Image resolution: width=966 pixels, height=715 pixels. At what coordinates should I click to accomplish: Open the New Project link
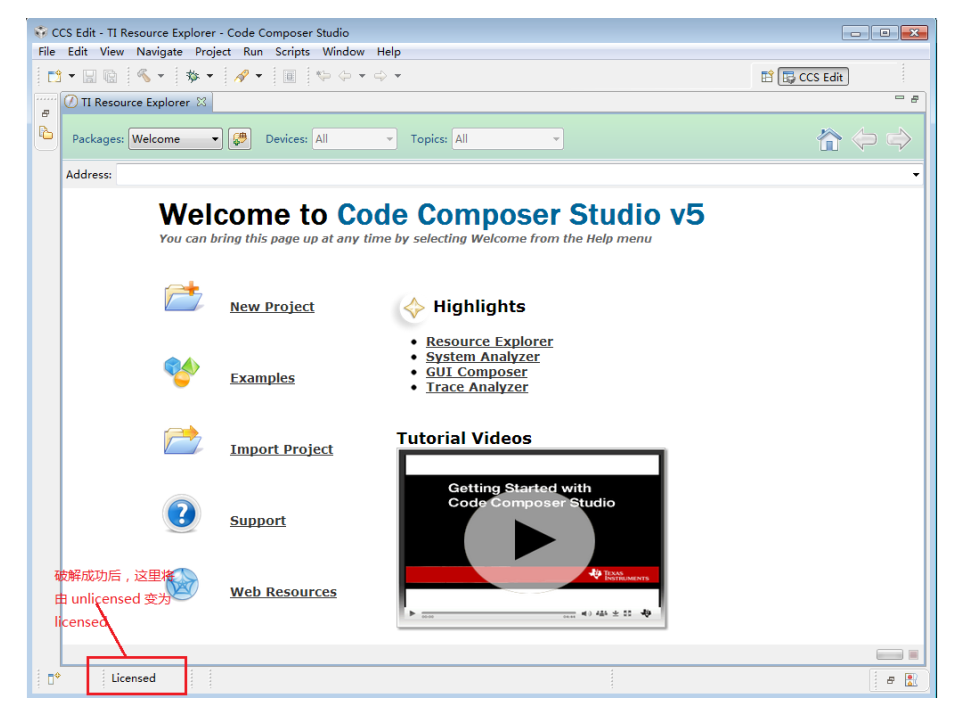pos(272,306)
